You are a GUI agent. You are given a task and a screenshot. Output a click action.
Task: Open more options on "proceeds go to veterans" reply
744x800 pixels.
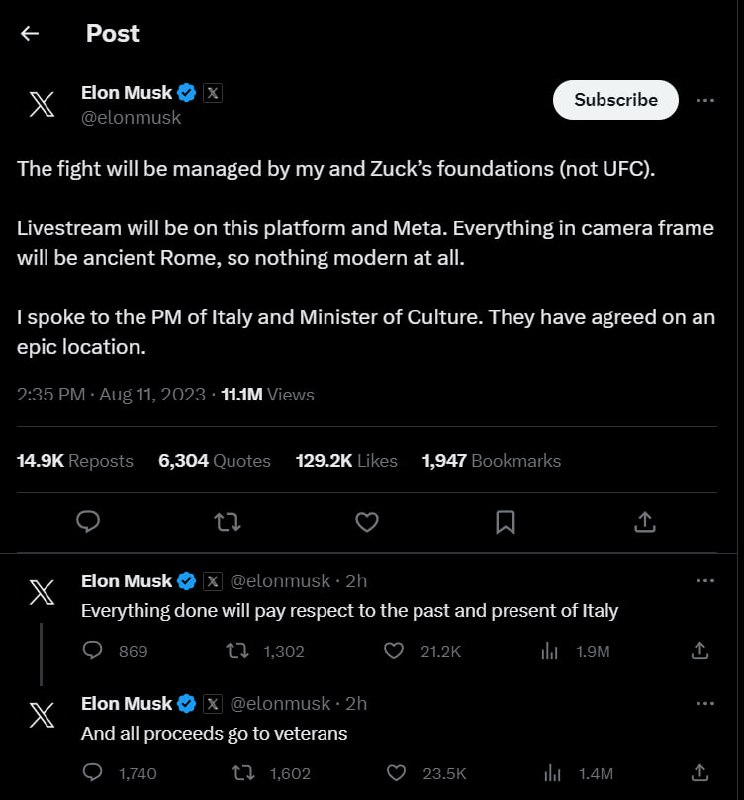tap(705, 703)
